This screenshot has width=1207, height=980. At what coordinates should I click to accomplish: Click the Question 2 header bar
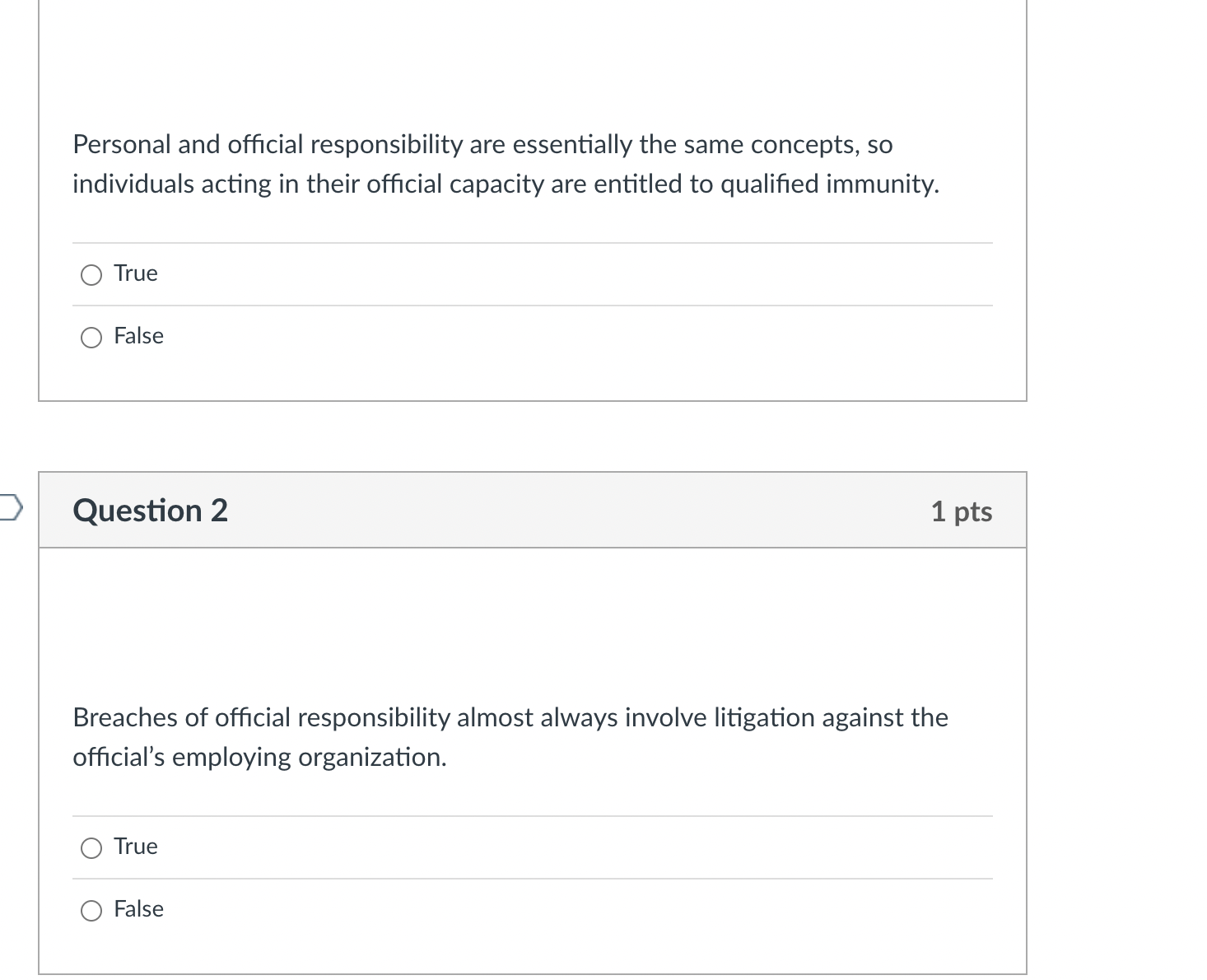534,510
